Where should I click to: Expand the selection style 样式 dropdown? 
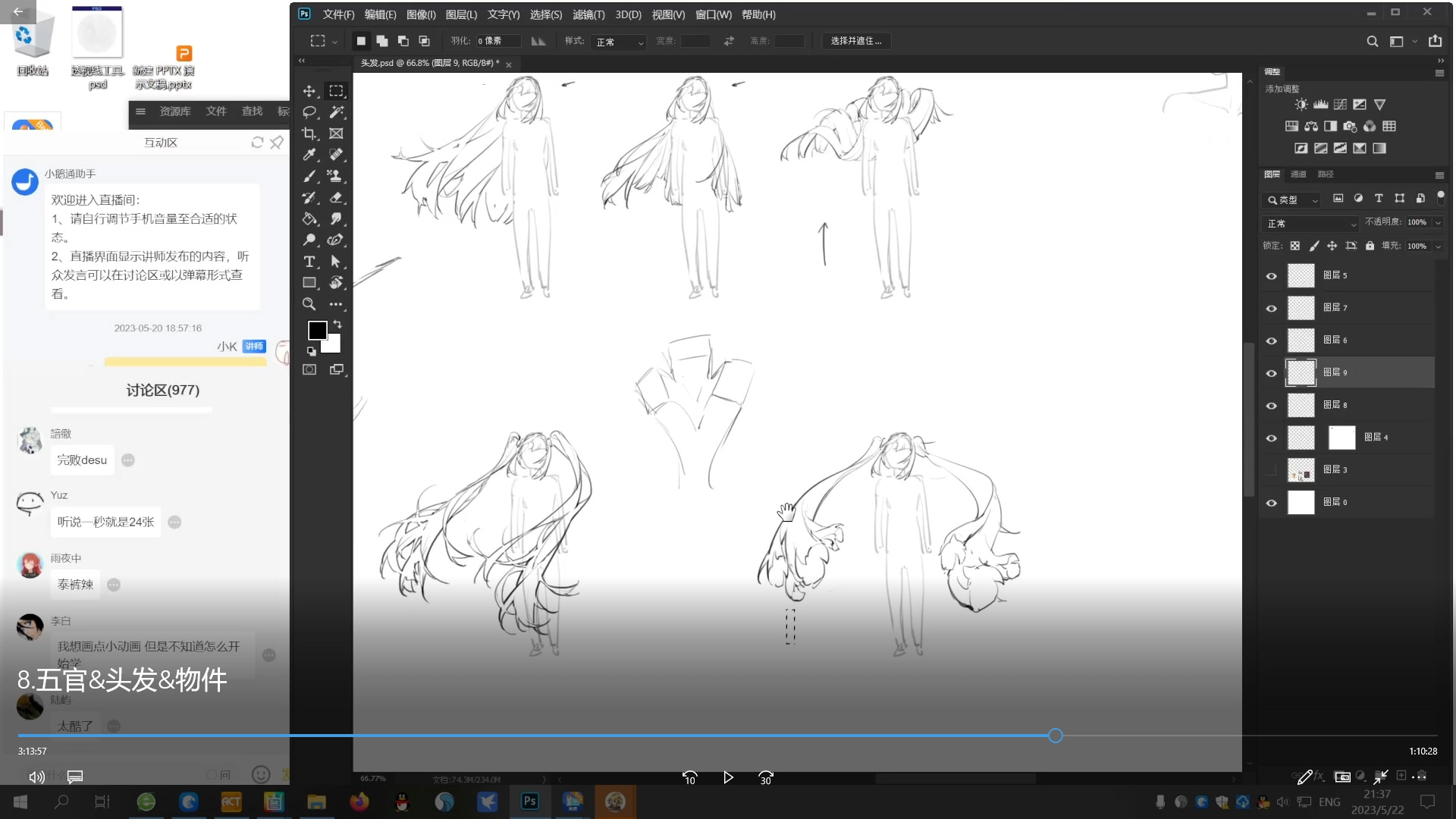click(620, 42)
